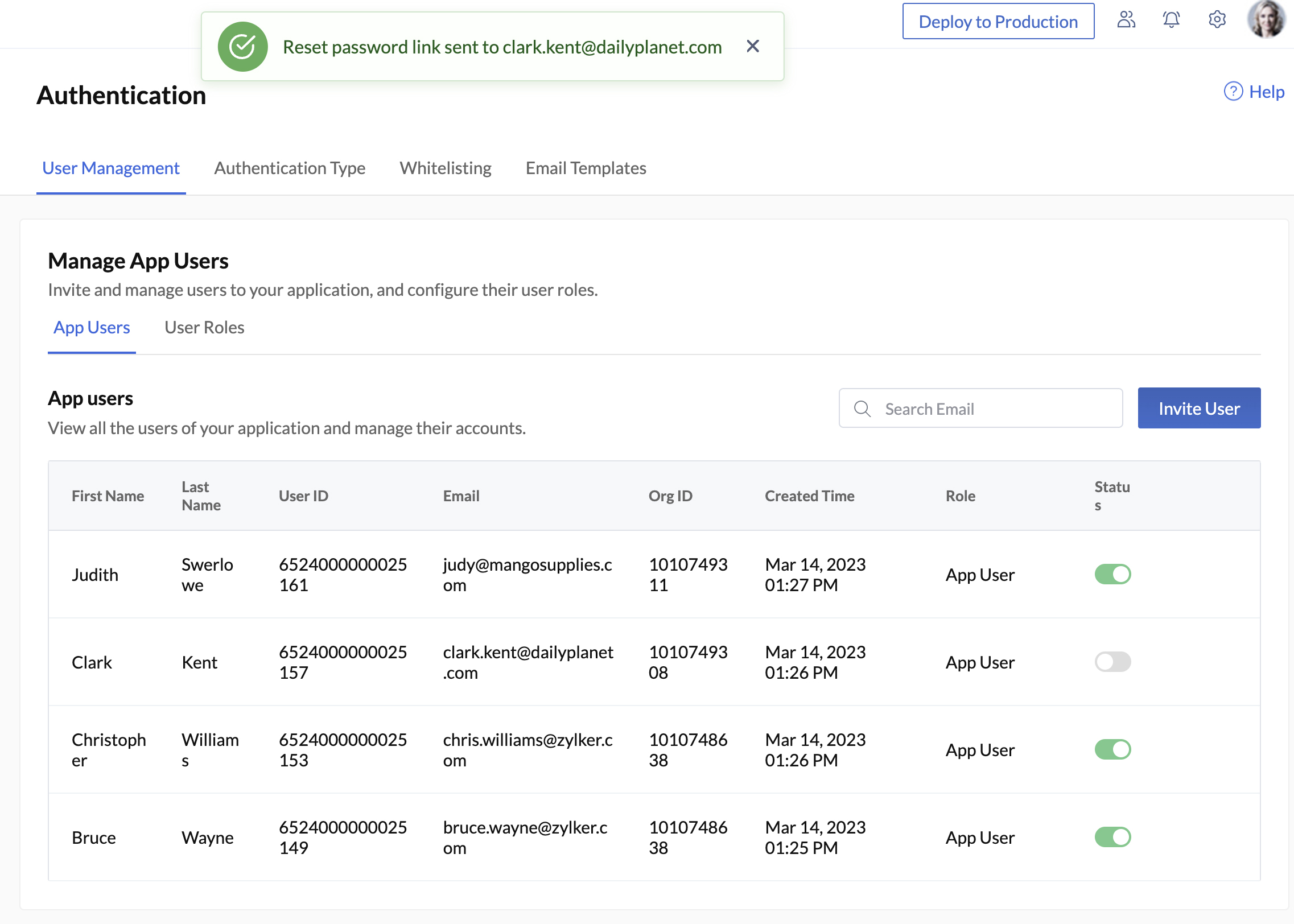
Task: Disable Judith Swerlowe's status toggle
Action: pos(1113,574)
